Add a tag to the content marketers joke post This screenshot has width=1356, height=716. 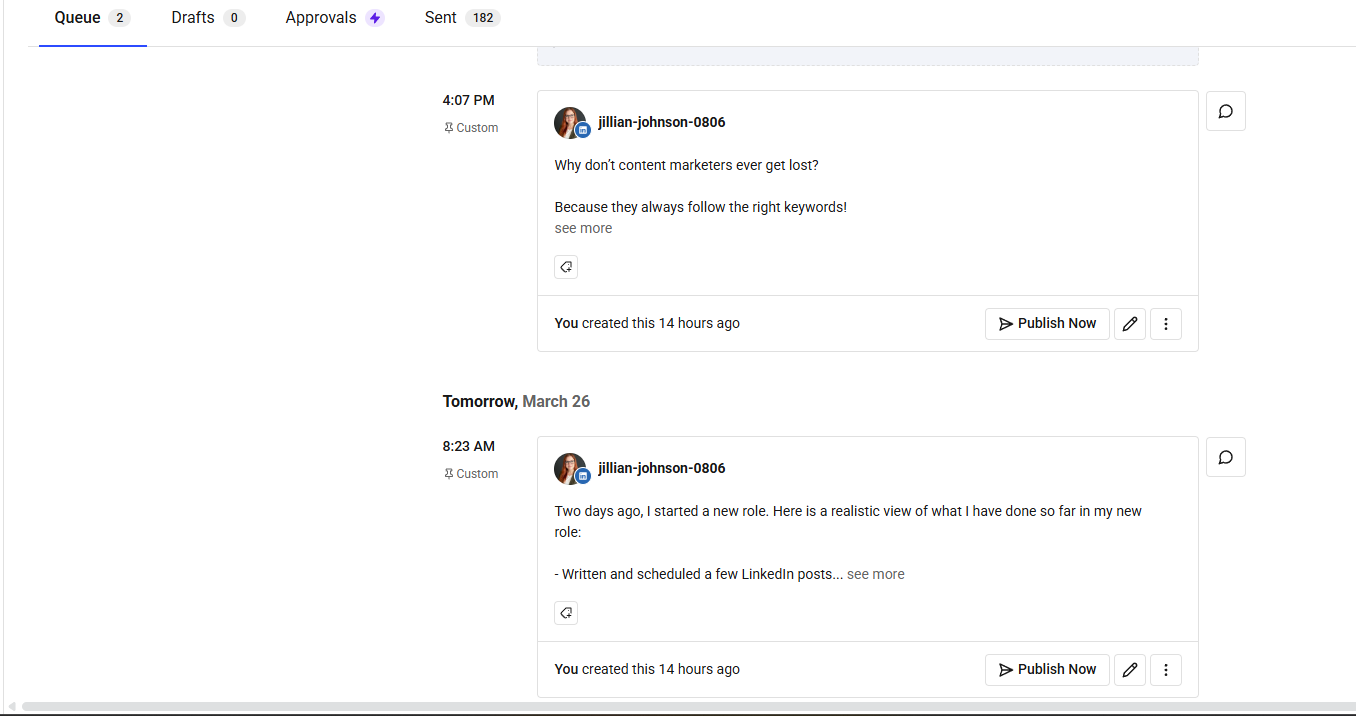click(x=566, y=266)
